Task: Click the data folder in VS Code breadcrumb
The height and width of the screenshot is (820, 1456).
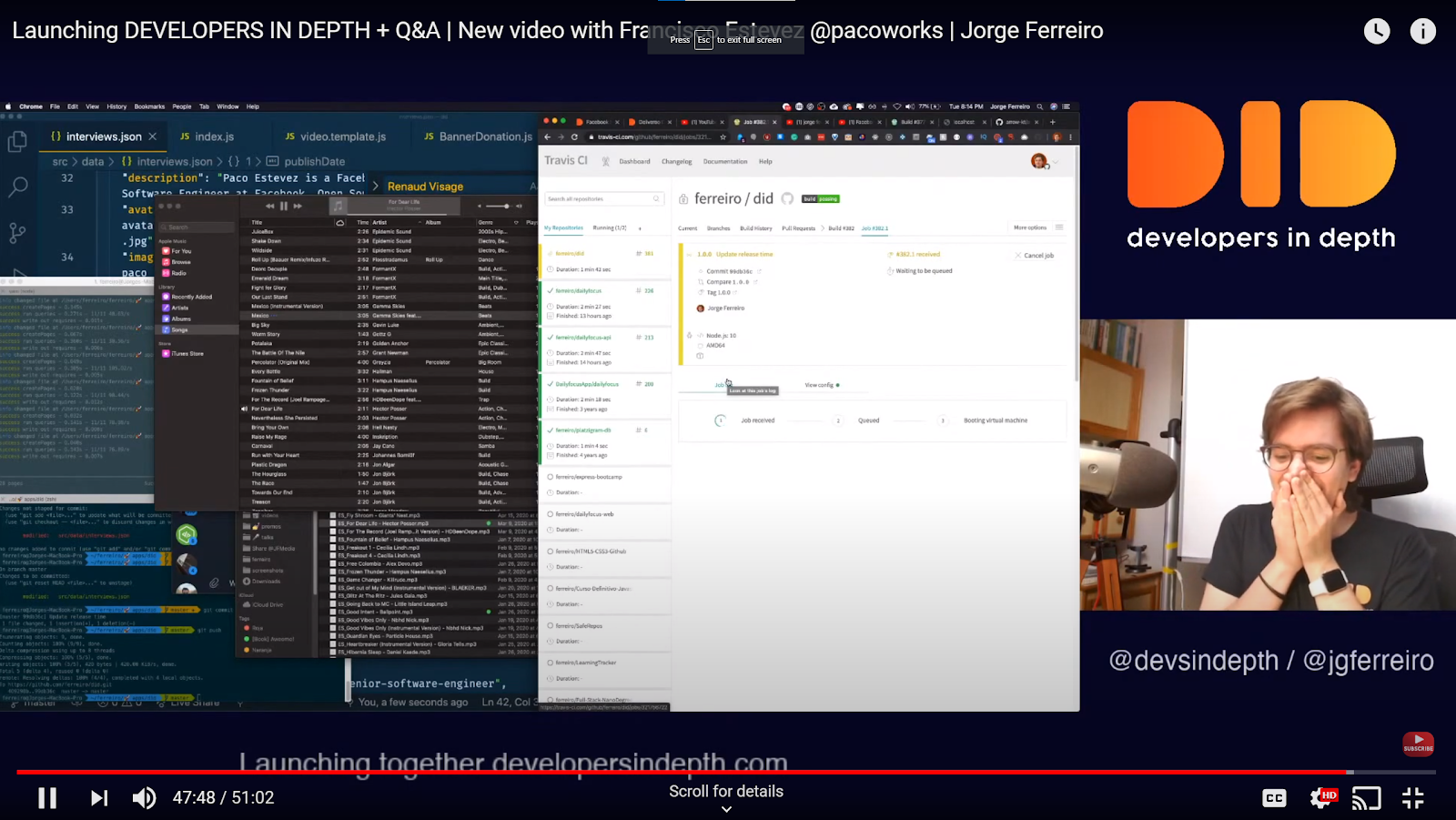Action: [x=93, y=161]
